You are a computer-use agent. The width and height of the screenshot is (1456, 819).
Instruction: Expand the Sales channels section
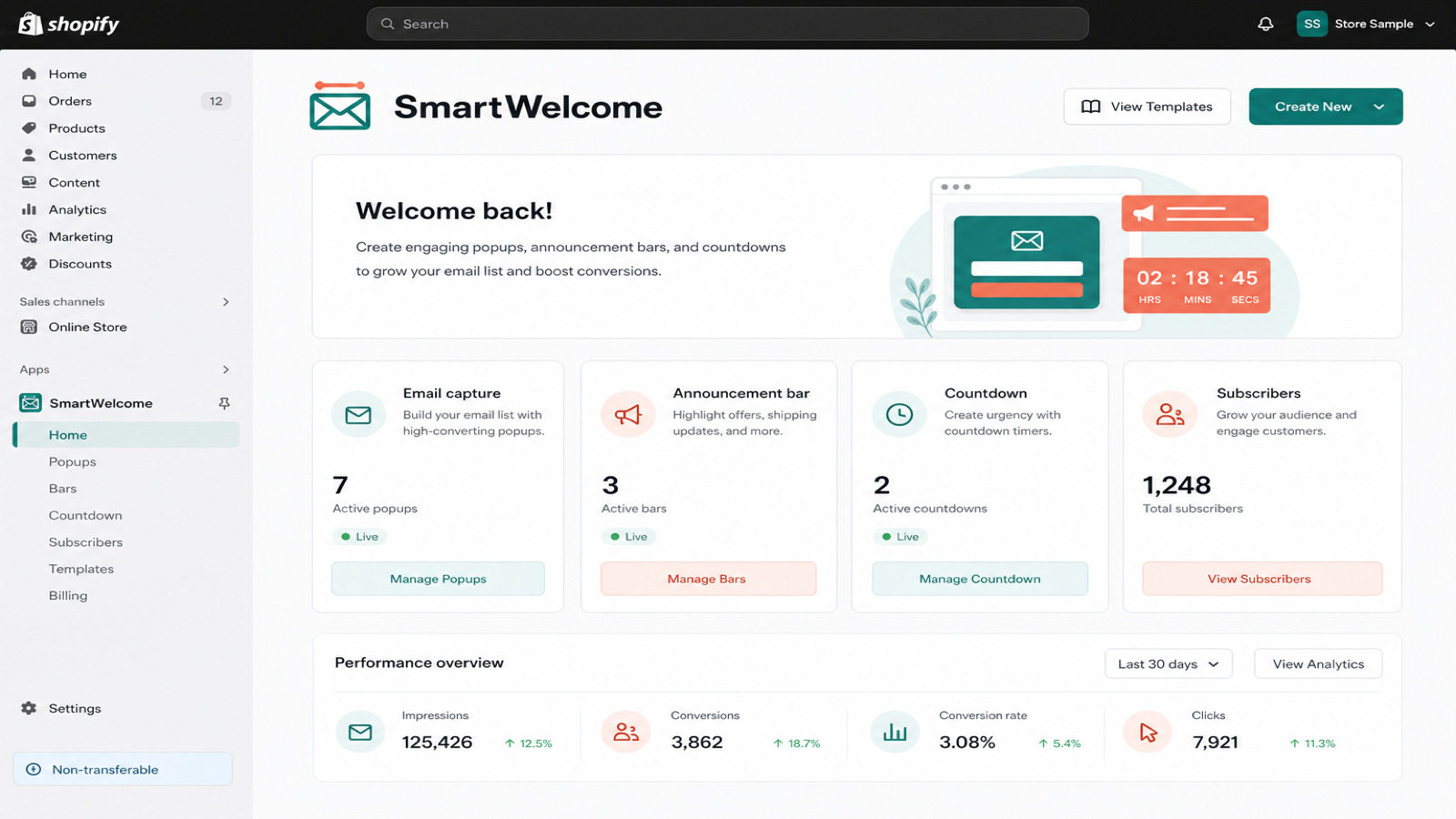(226, 302)
